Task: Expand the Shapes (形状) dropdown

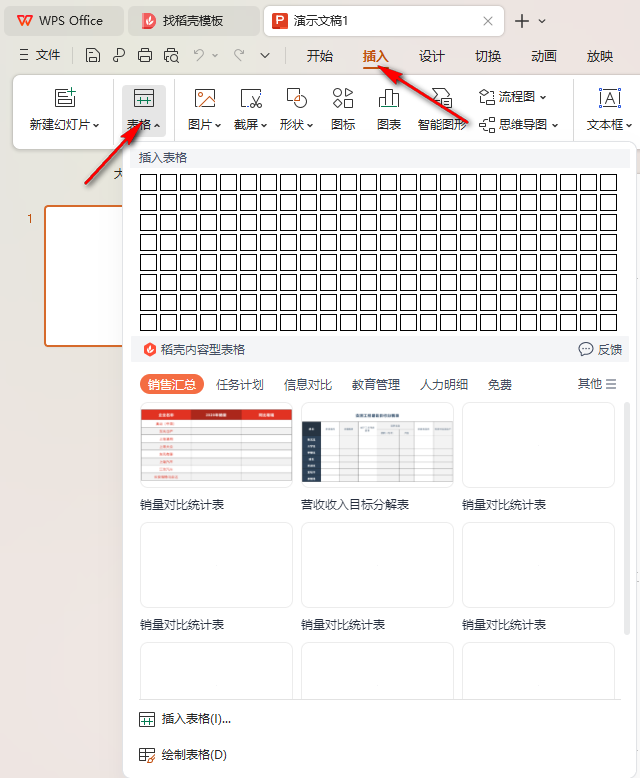Action: click(310, 125)
